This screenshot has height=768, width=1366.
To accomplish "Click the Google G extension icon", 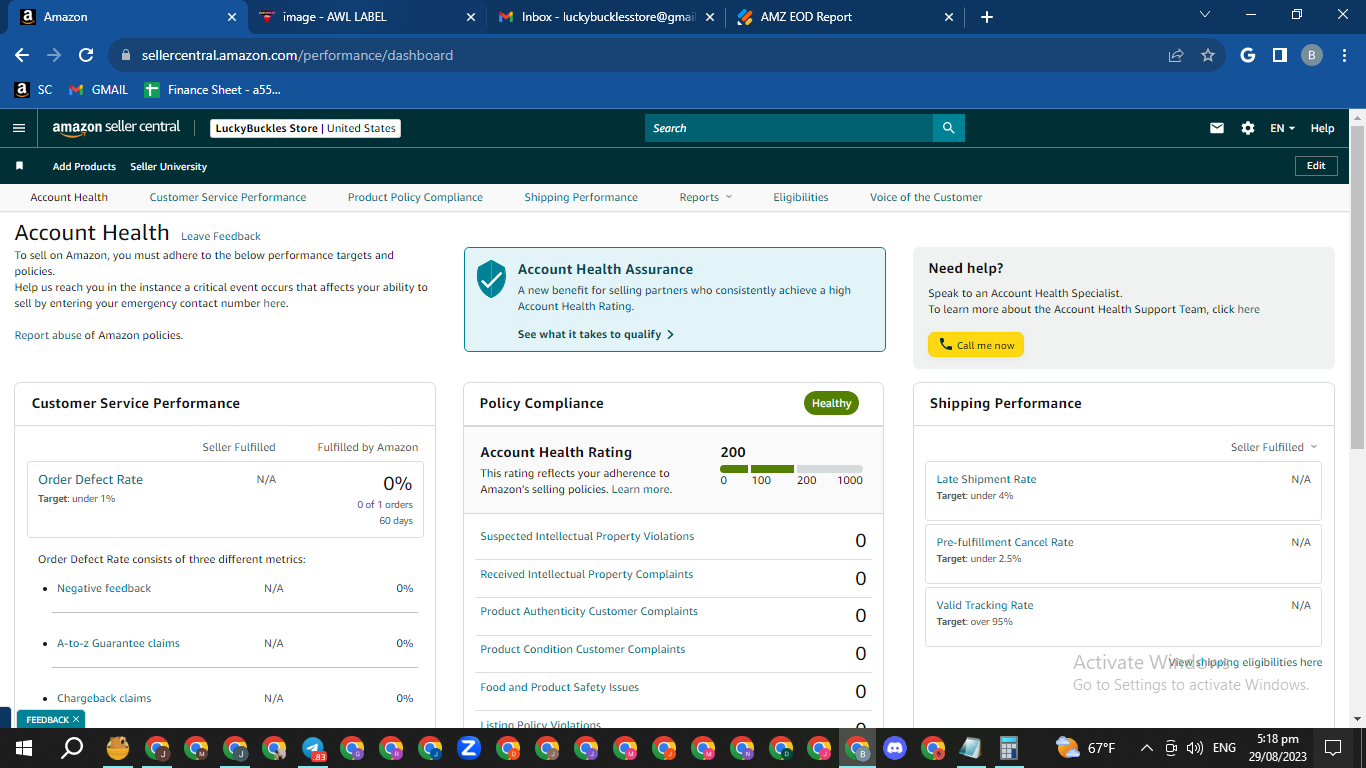I will (1248, 55).
